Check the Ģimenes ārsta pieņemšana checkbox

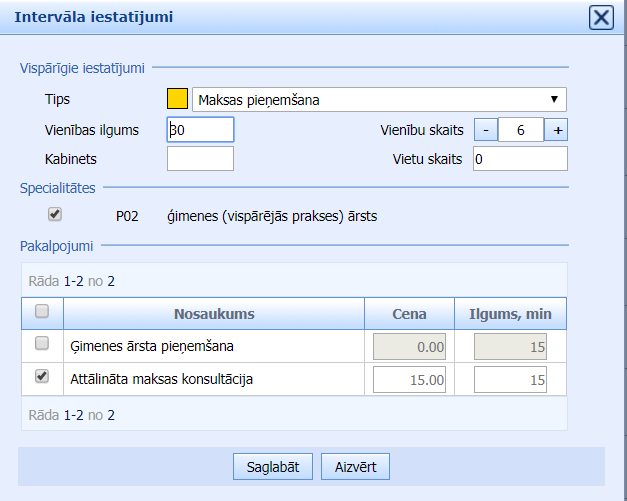point(42,344)
